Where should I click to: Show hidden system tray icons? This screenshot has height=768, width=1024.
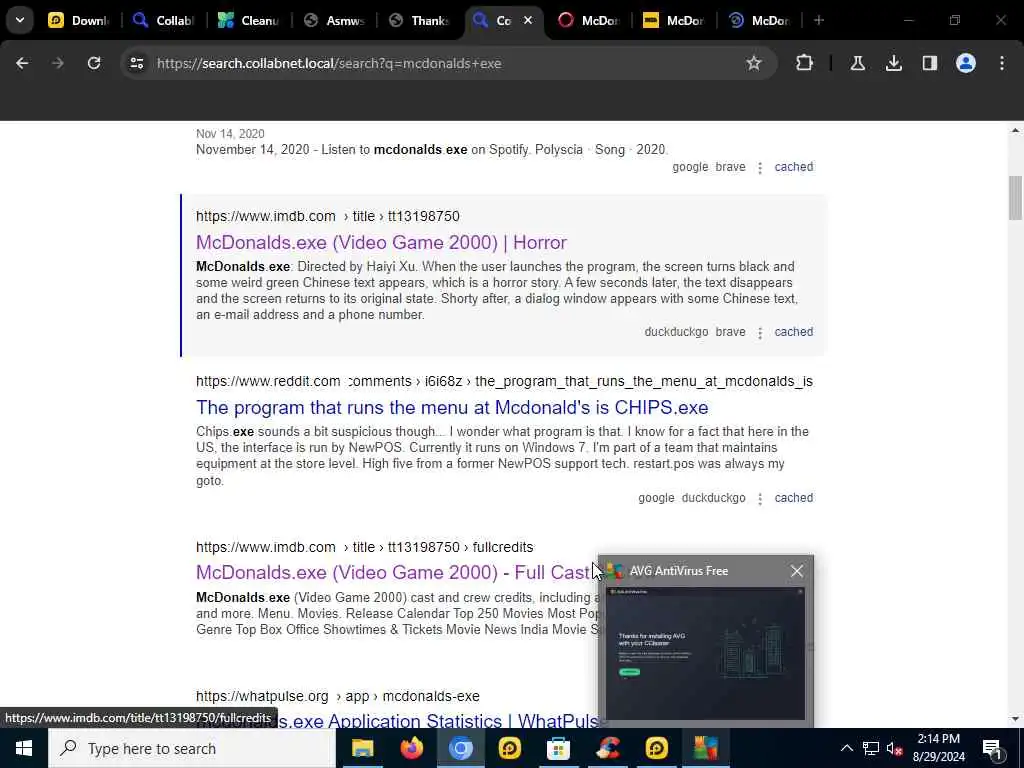tap(846, 748)
